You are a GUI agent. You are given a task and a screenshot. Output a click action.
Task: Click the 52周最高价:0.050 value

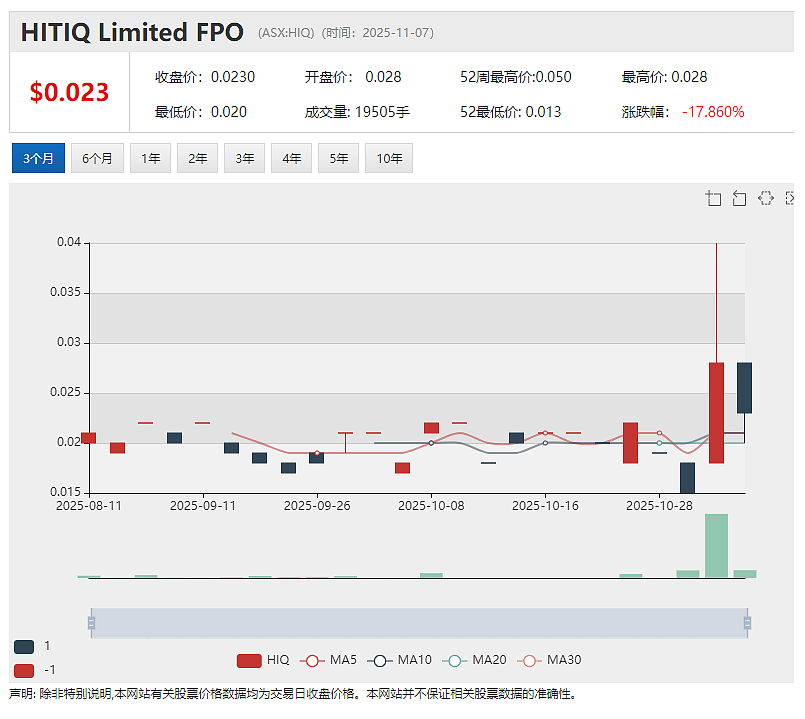click(515, 77)
